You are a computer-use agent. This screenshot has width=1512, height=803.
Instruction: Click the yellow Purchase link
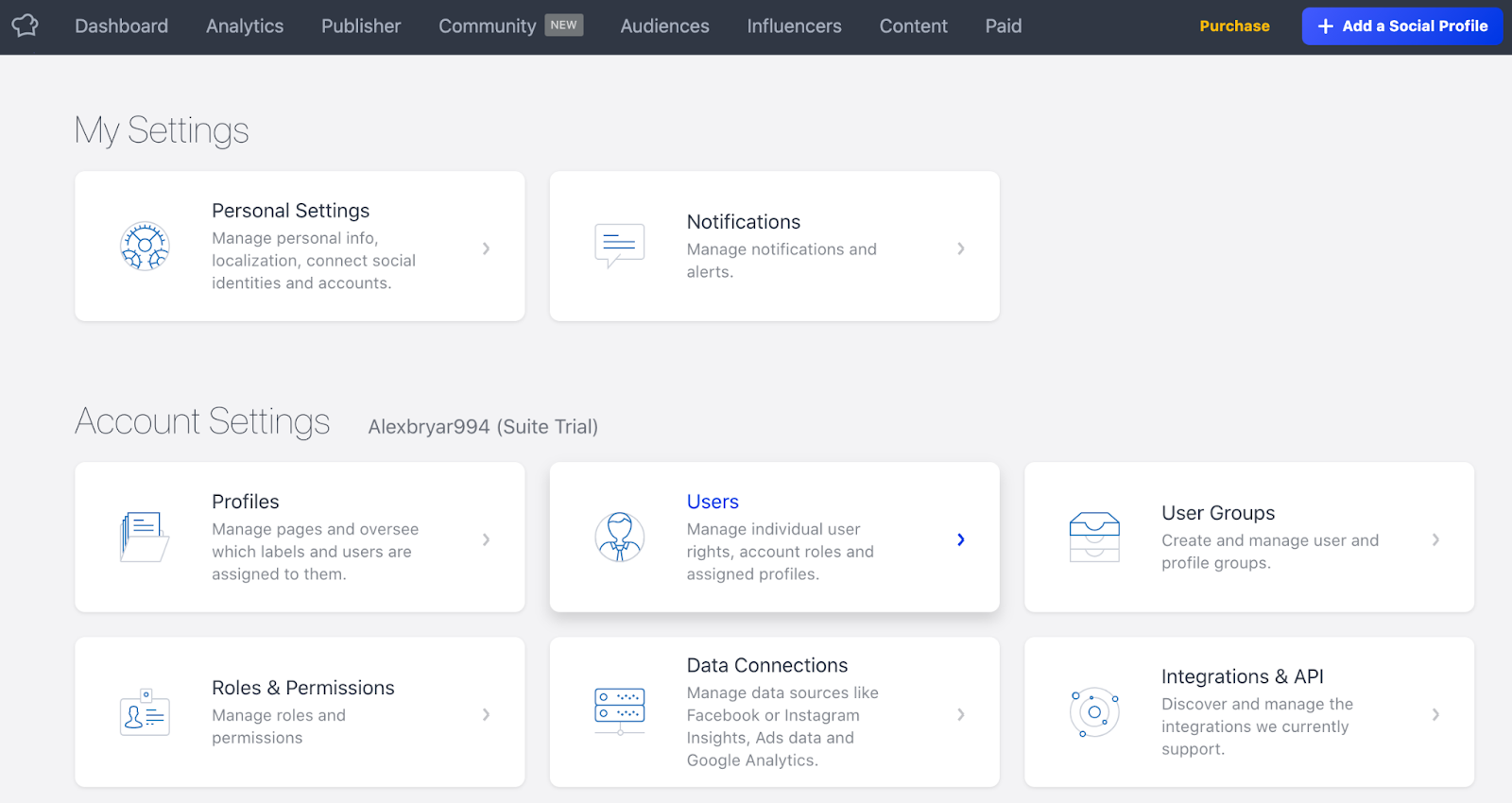1234,26
